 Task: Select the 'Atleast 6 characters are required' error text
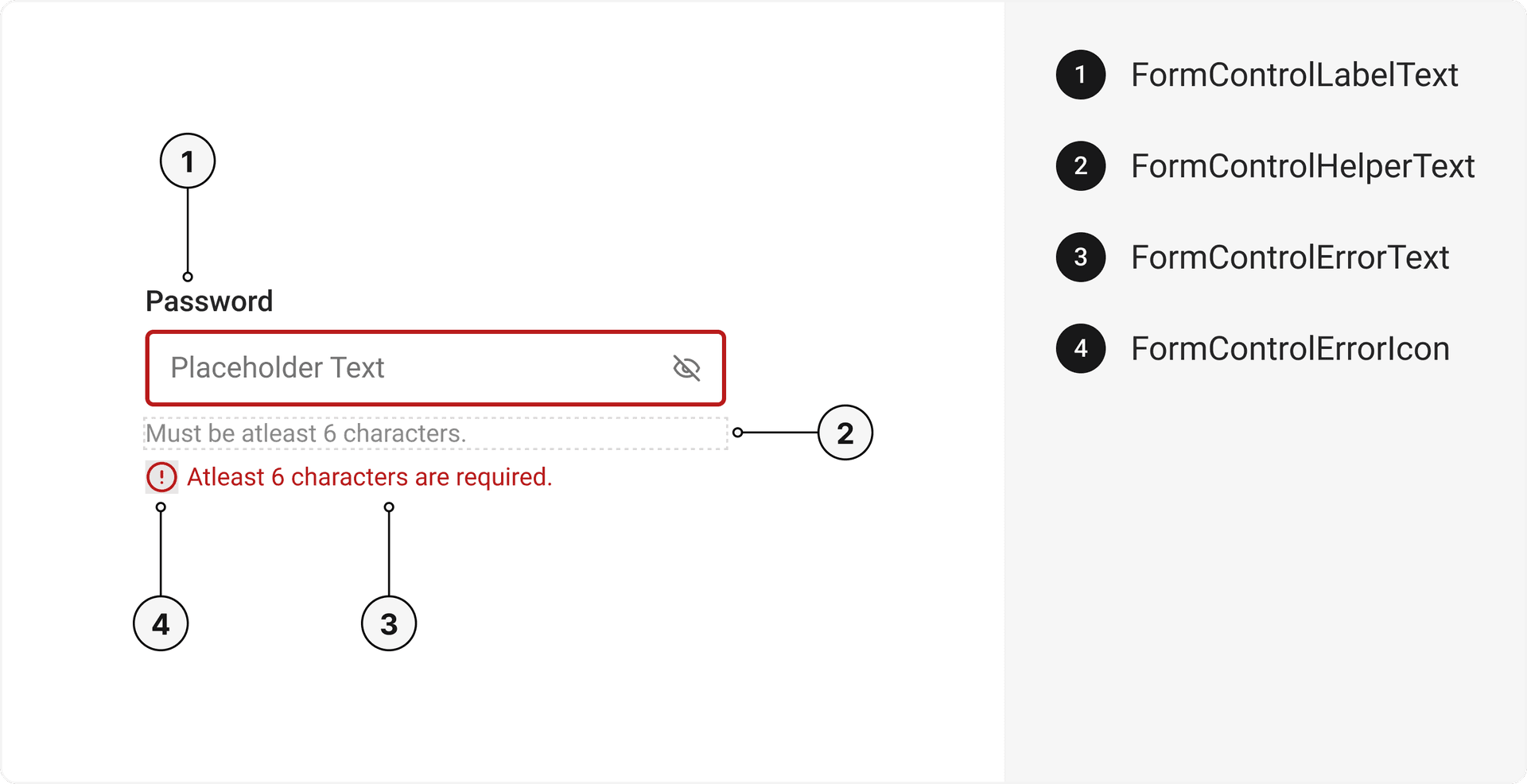[x=368, y=476]
